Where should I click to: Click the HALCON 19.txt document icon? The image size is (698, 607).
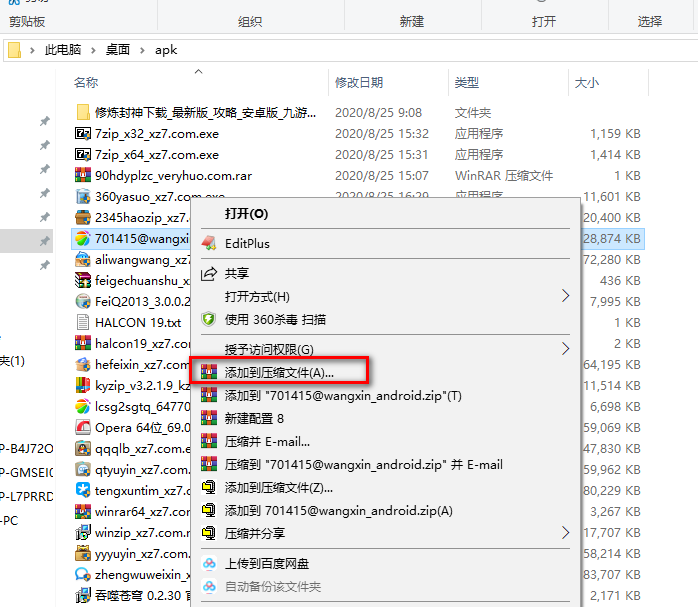pos(83,322)
